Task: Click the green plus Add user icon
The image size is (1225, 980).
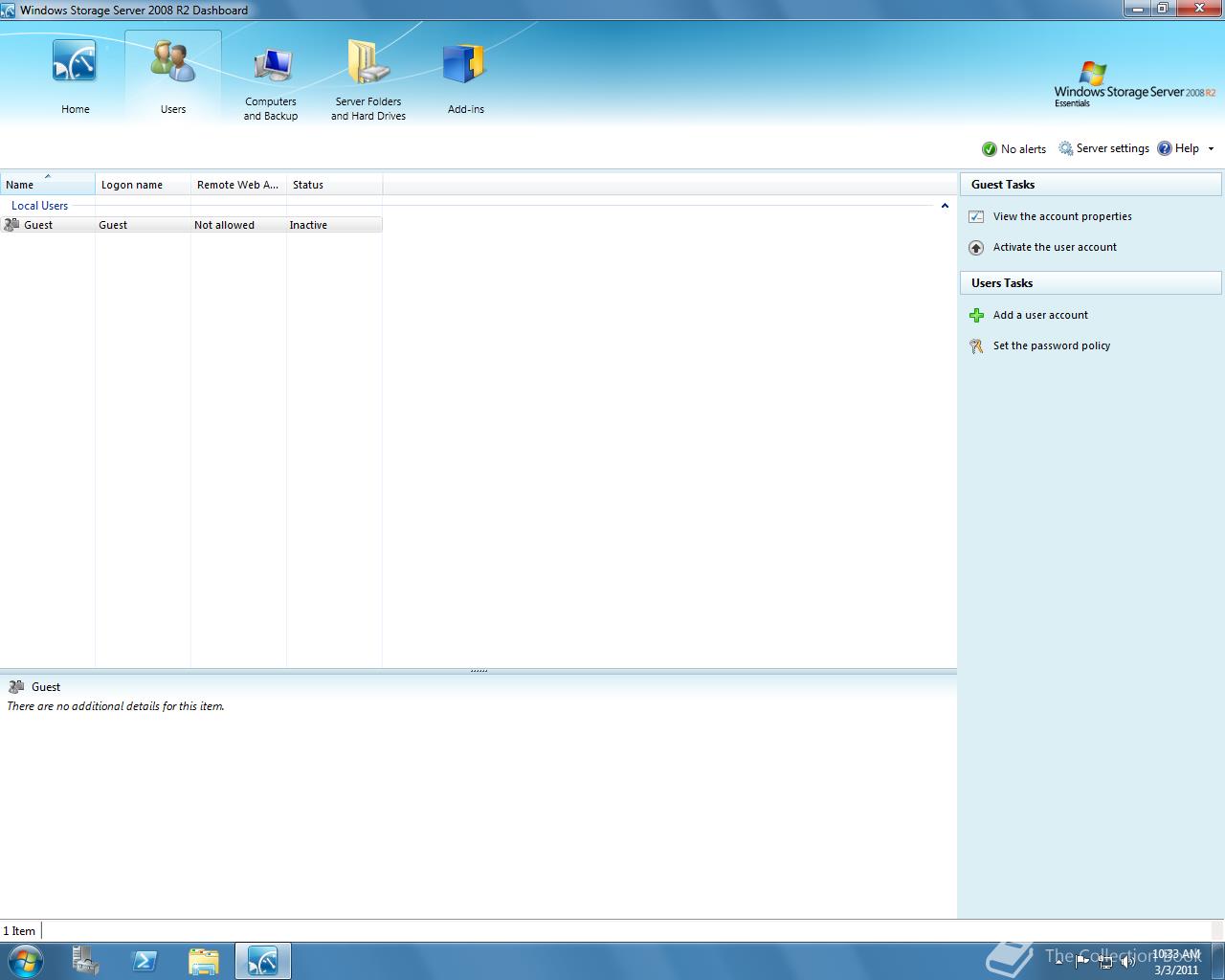Action: [x=976, y=315]
